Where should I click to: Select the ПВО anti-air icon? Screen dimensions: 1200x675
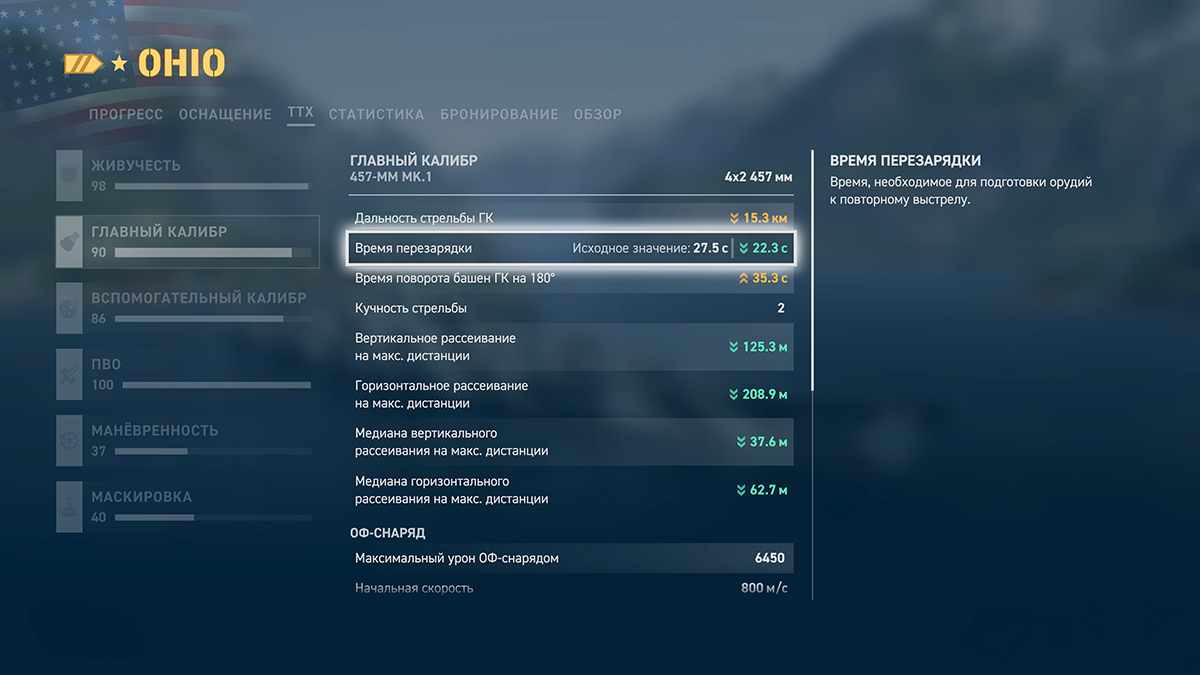(69, 374)
